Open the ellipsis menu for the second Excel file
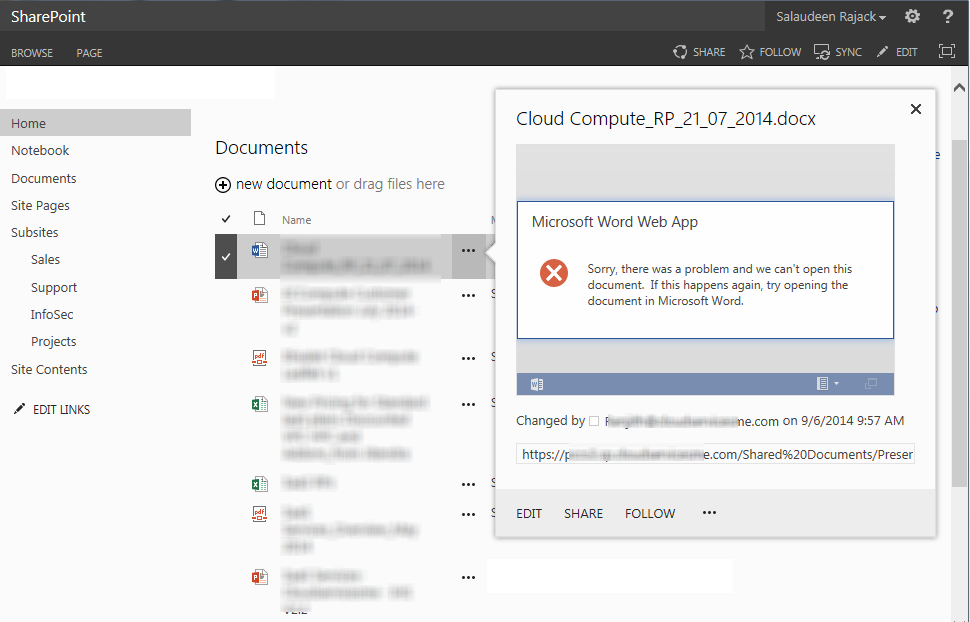 click(x=468, y=485)
